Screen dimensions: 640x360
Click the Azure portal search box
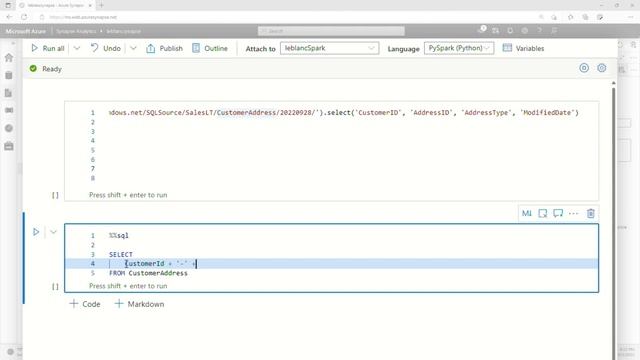click(331, 31)
